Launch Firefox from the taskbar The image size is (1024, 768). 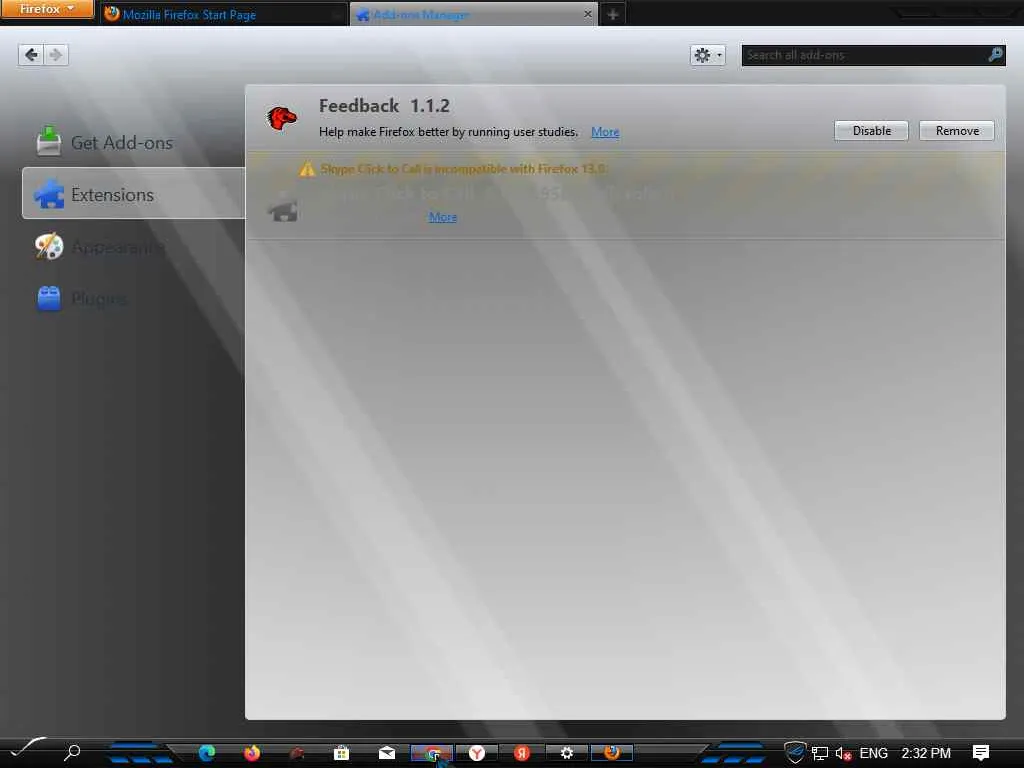[251, 753]
